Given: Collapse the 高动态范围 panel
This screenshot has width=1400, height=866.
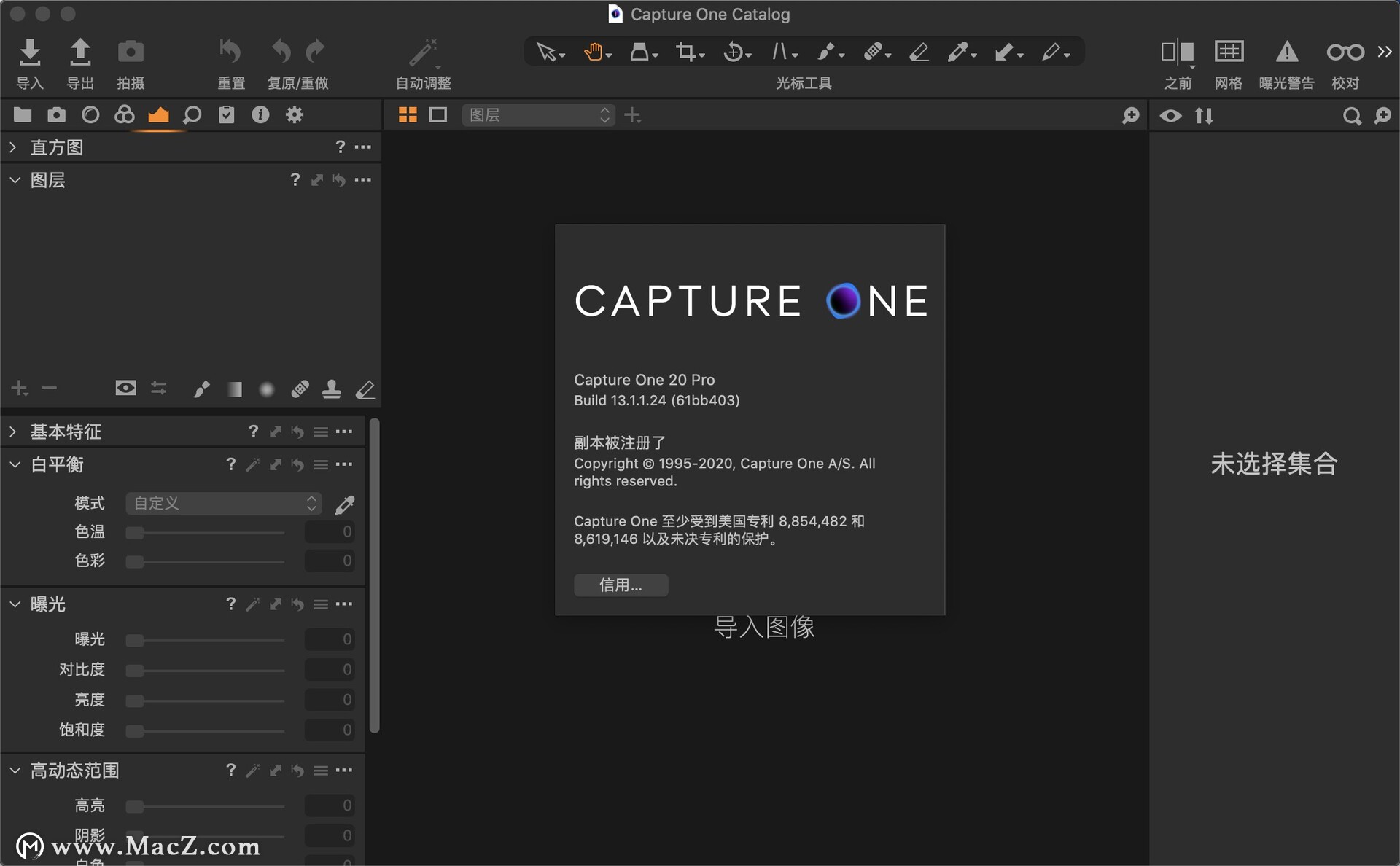Looking at the screenshot, I should point(15,771).
